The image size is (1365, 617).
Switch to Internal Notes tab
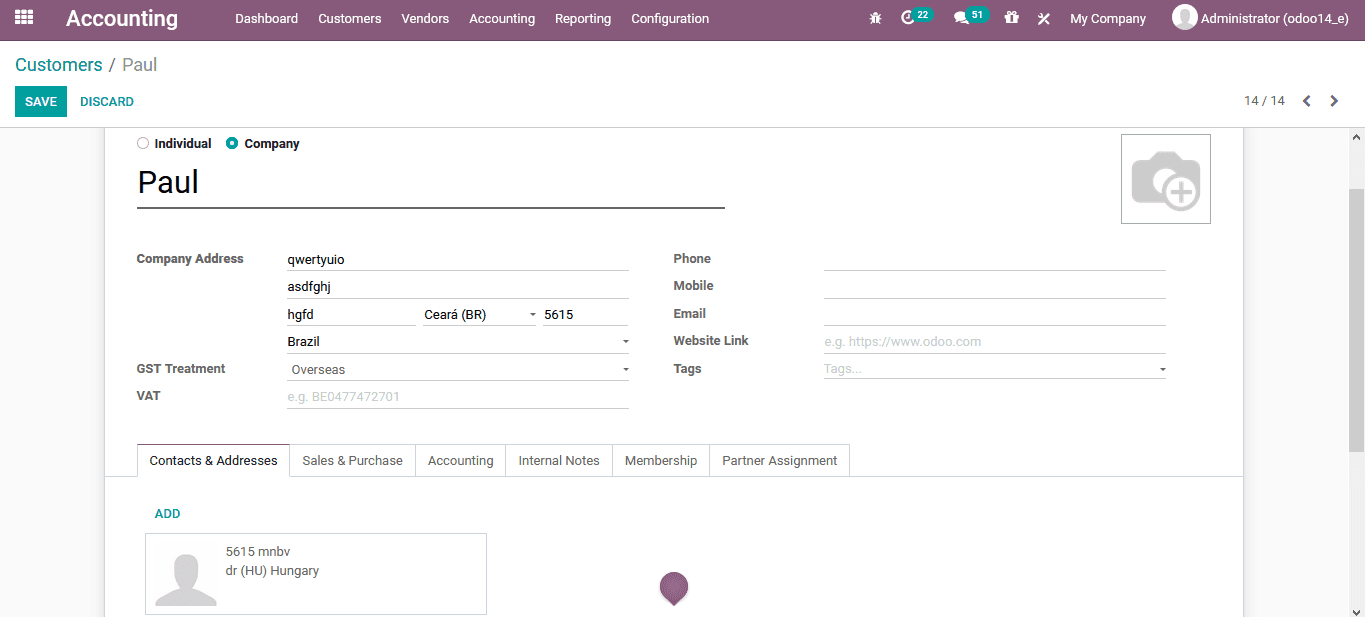559,460
